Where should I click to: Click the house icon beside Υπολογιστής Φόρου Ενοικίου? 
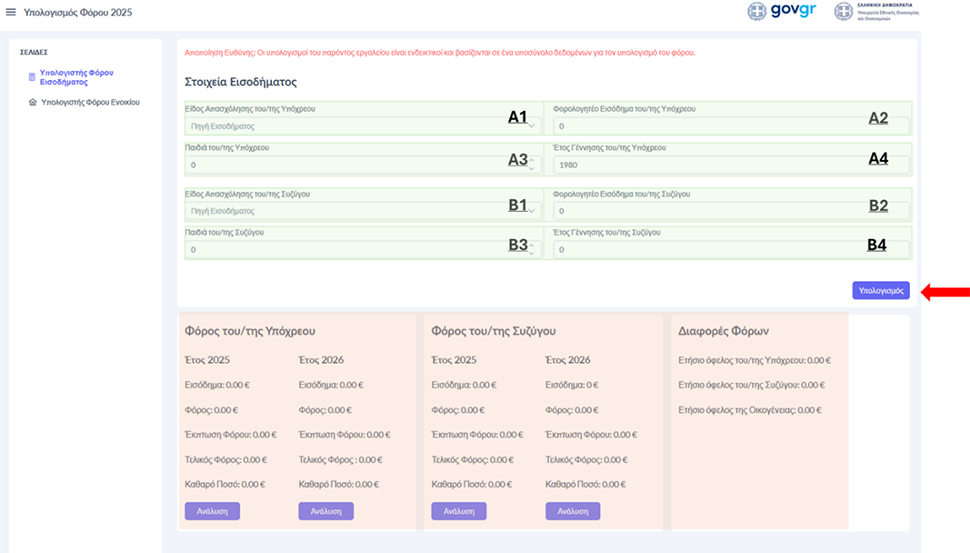[32, 102]
